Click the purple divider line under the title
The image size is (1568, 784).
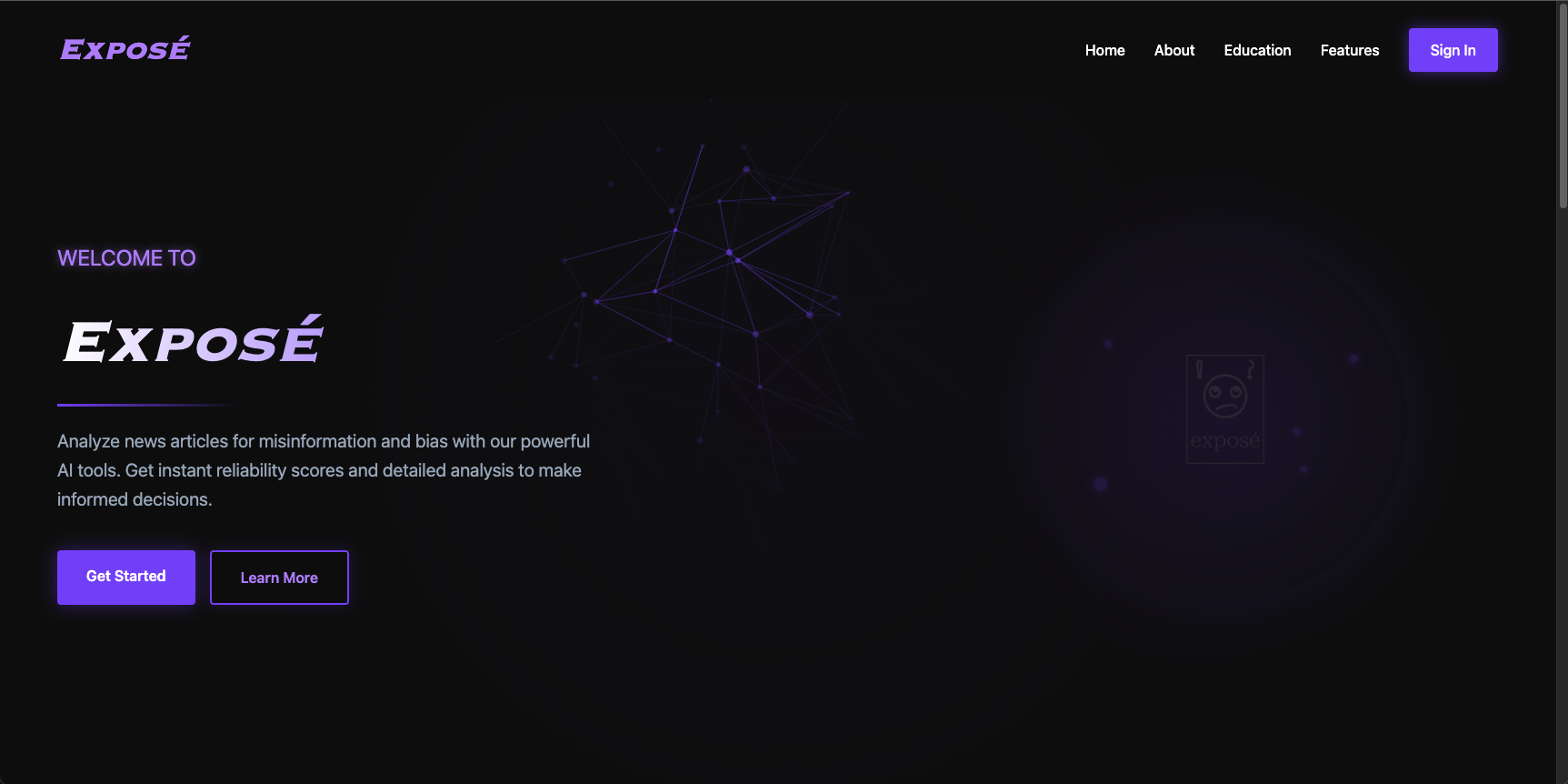[x=145, y=405]
